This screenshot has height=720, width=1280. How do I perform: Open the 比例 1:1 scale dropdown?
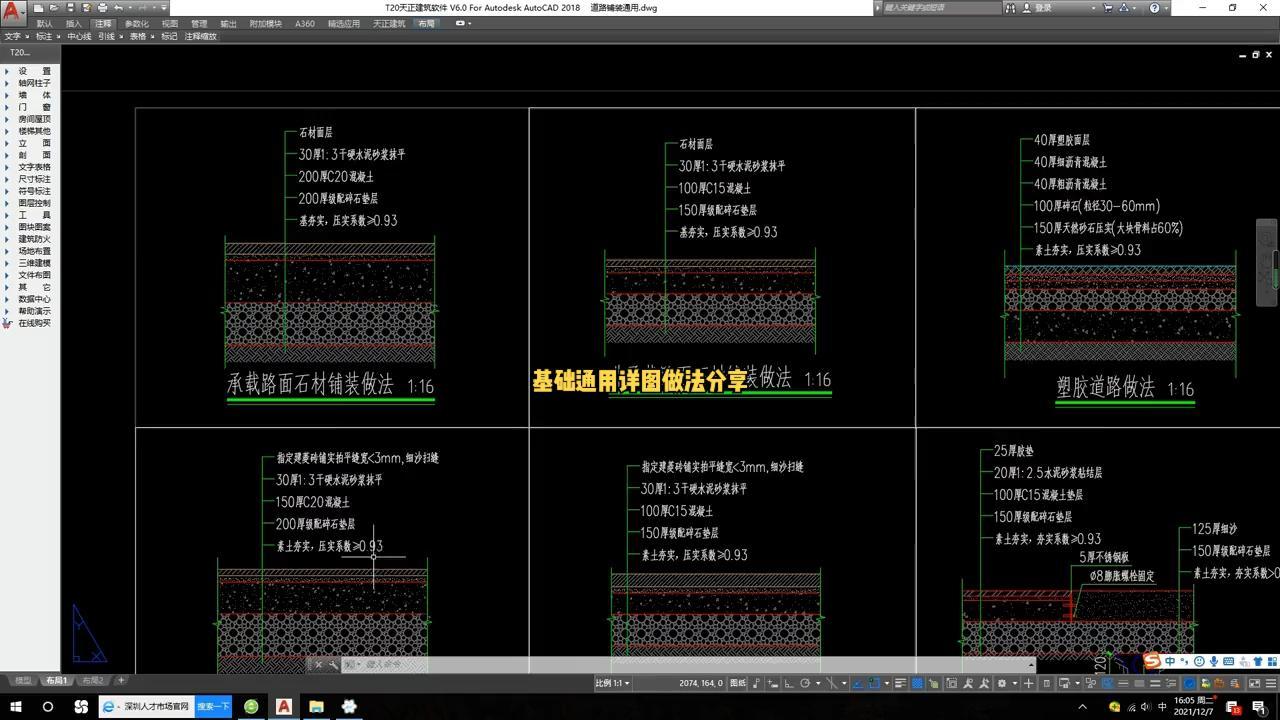(x=612, y=683)
